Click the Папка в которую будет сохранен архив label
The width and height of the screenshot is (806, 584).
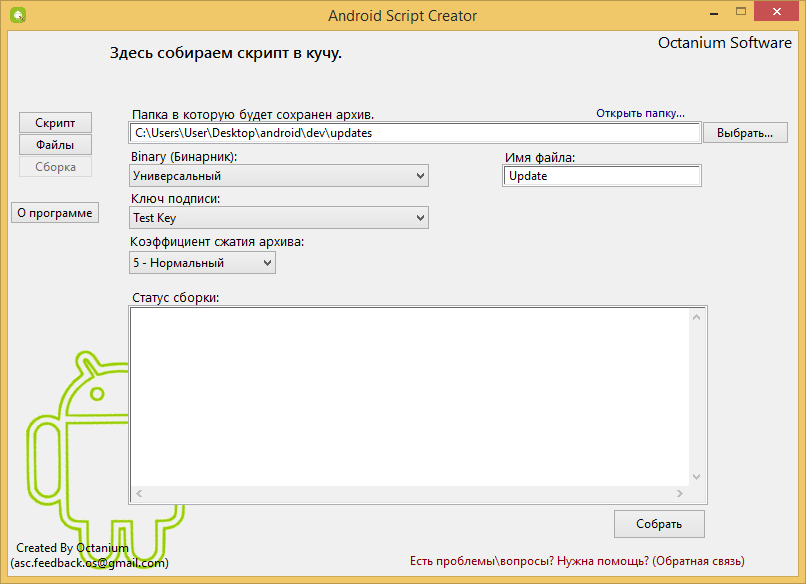(253, 115)
